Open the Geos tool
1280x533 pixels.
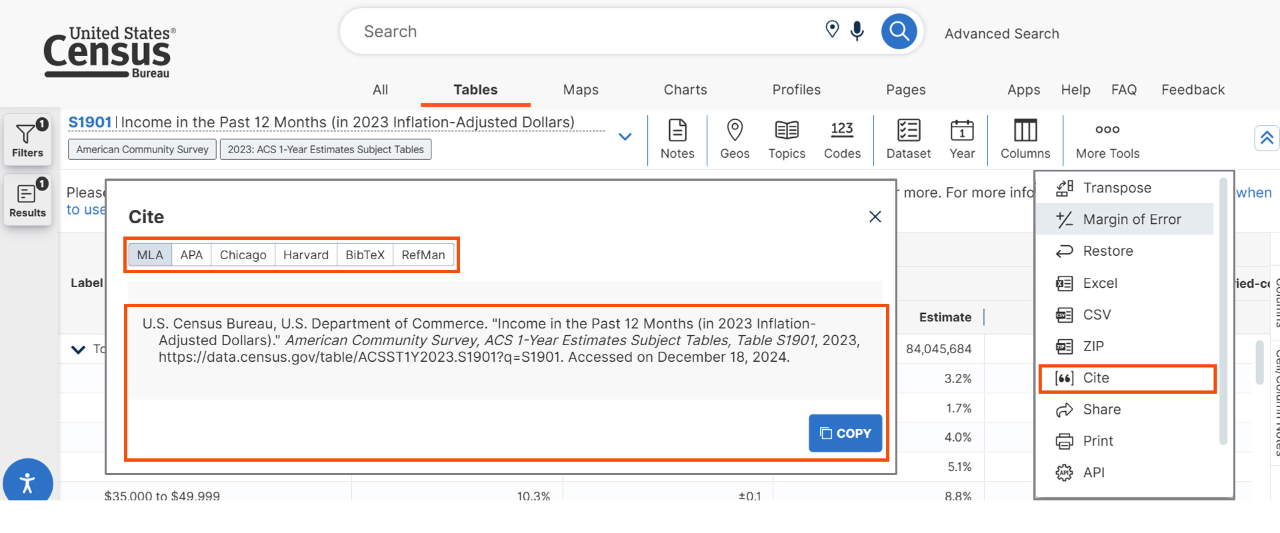[735, 139]
